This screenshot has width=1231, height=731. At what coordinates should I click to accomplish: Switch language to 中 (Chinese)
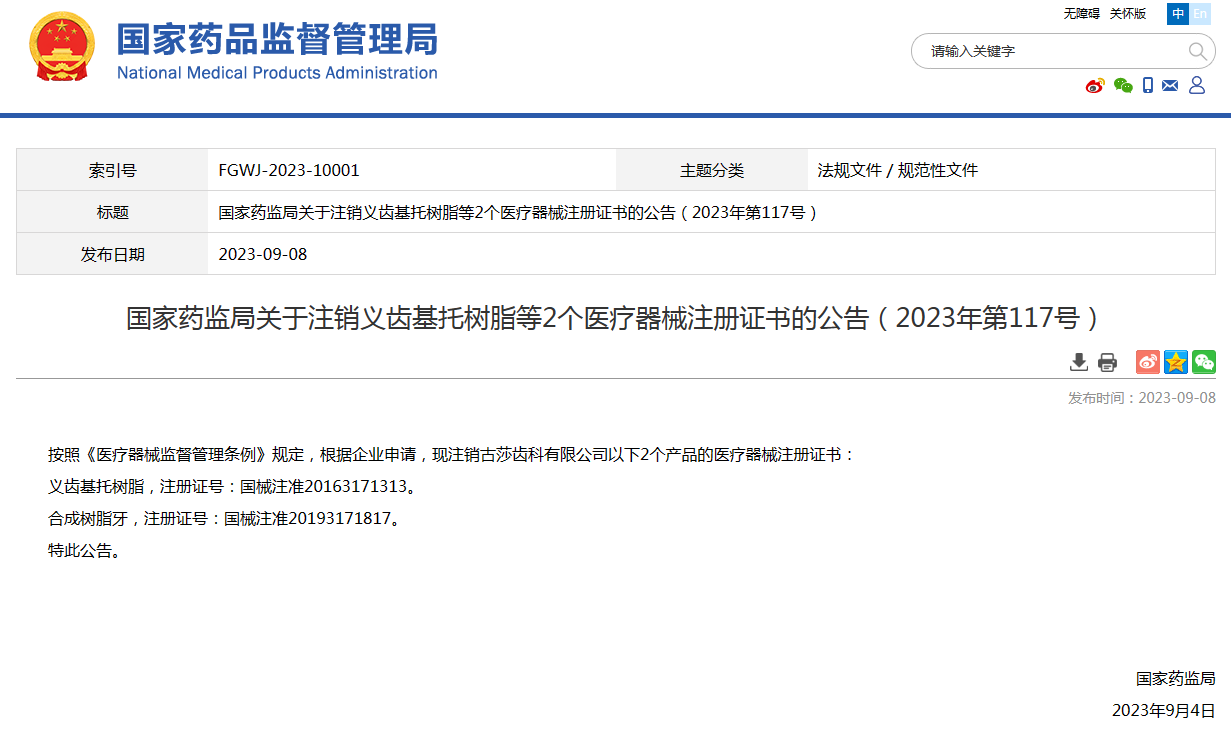1178,14
